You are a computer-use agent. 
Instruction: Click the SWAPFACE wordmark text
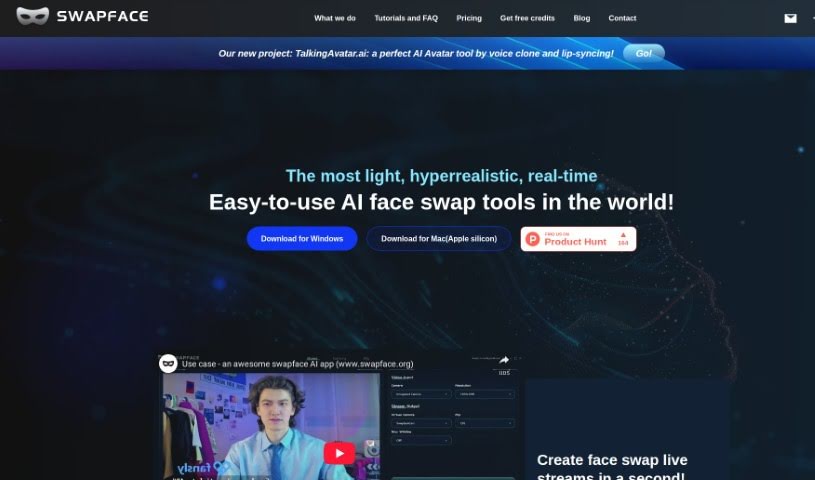(102, 17)
